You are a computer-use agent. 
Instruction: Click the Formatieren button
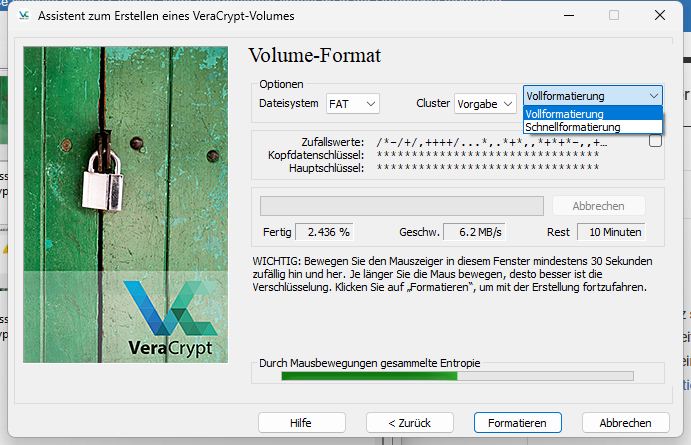click(x=517, y=423)
